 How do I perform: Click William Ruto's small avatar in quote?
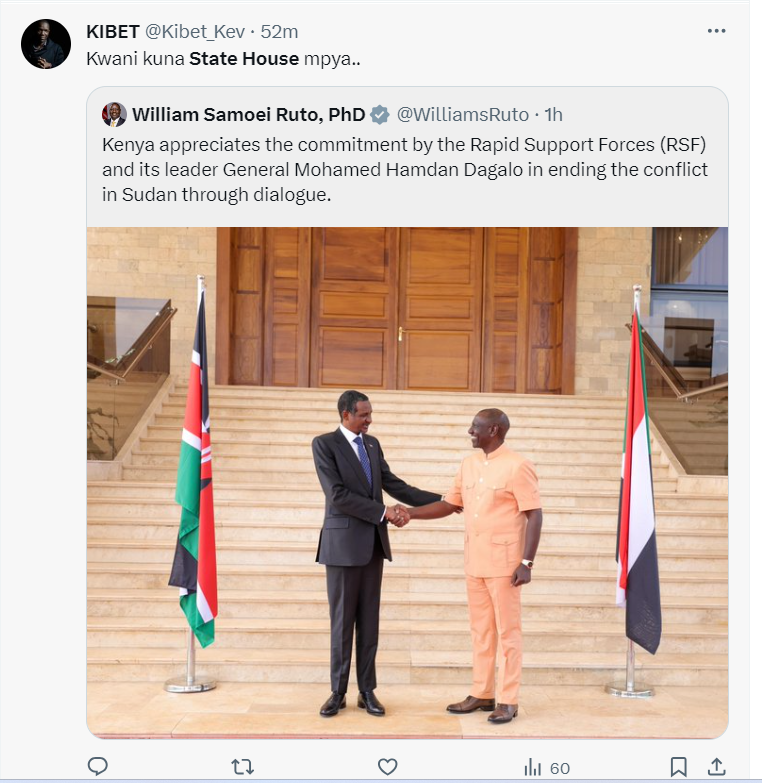coord(115,114)
